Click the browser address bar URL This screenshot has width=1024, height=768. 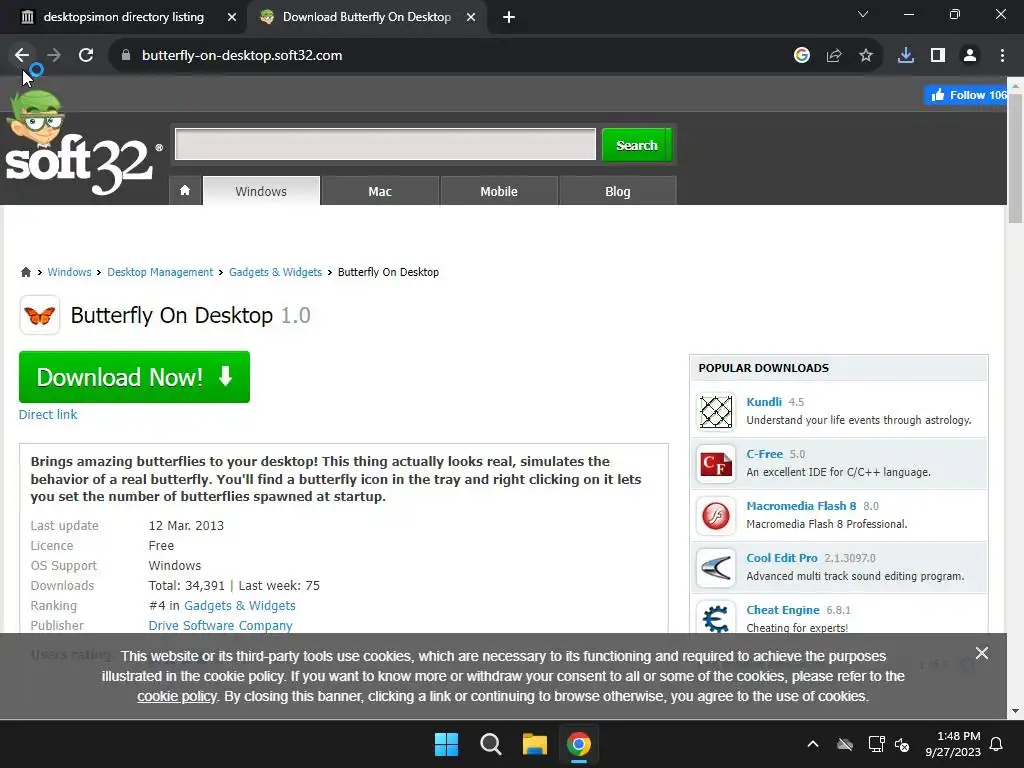(242, 56)
